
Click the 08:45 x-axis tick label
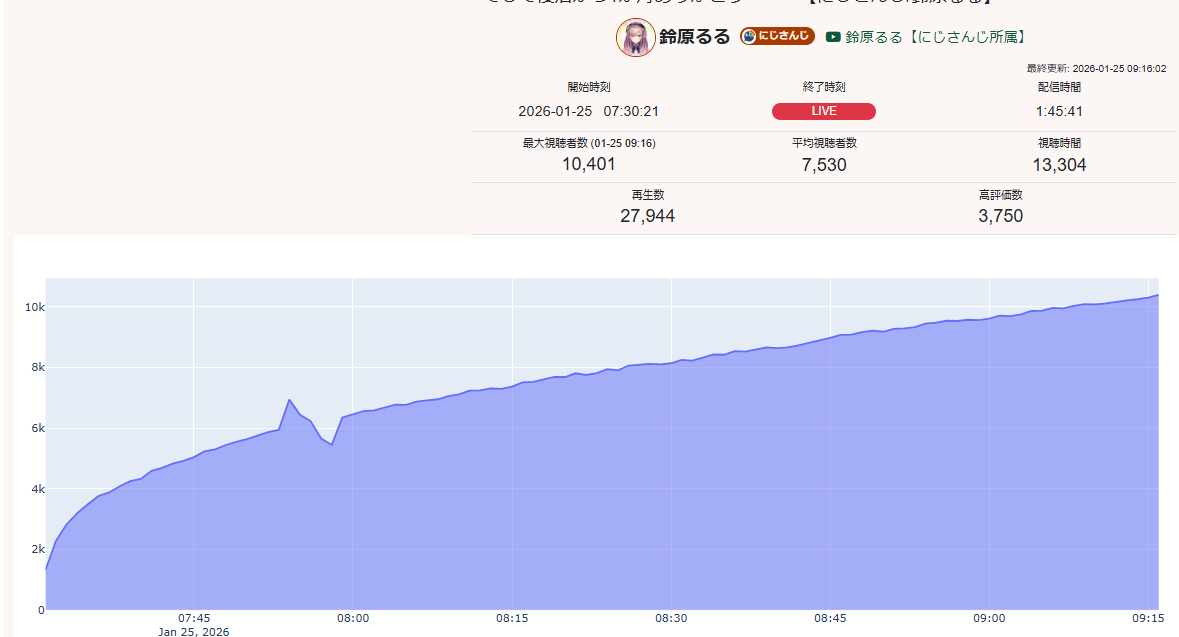pos(830,618)
